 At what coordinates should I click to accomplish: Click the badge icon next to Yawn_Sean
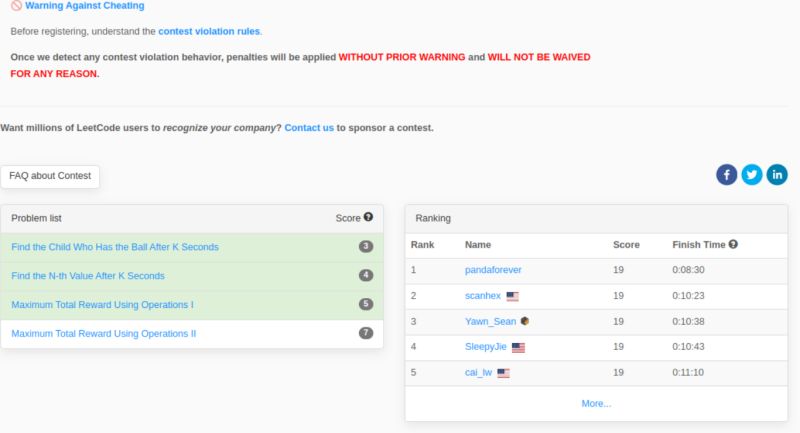tap(524, 321)
